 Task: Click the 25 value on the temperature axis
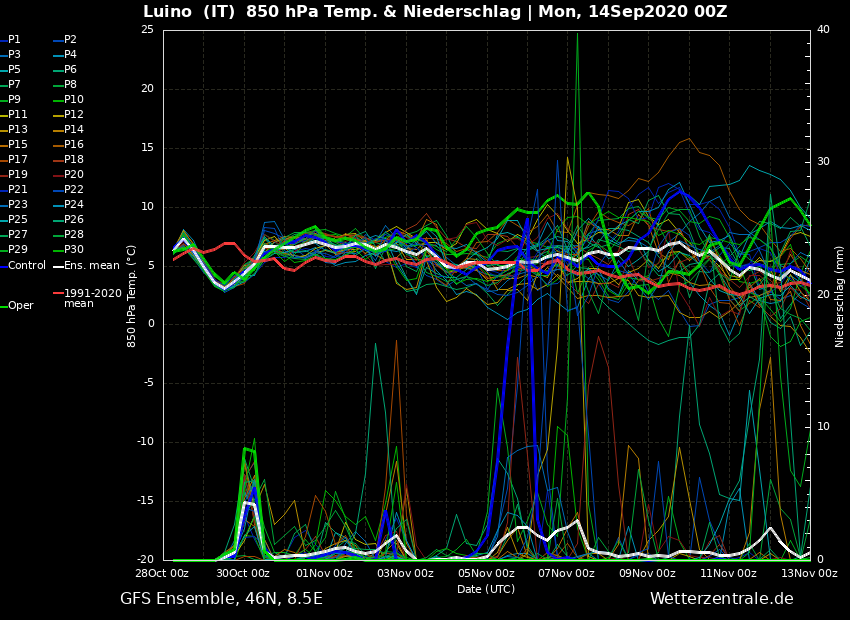[x=147, y=30]
